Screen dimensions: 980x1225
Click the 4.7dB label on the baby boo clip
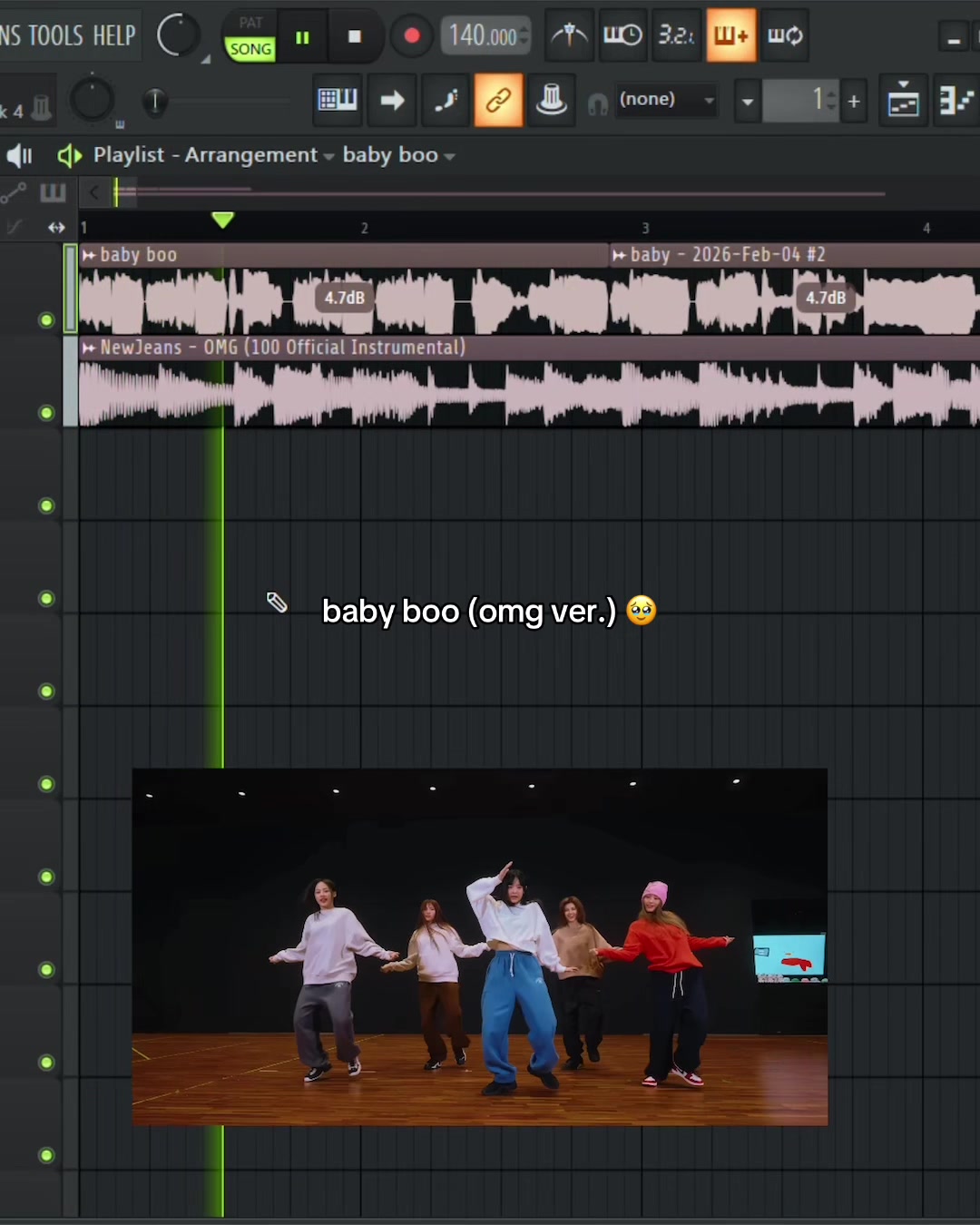pyautogui.click(x=345, y=298)
